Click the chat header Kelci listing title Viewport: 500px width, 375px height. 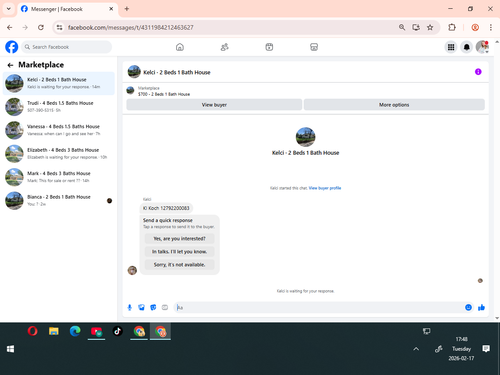(177, 72)
